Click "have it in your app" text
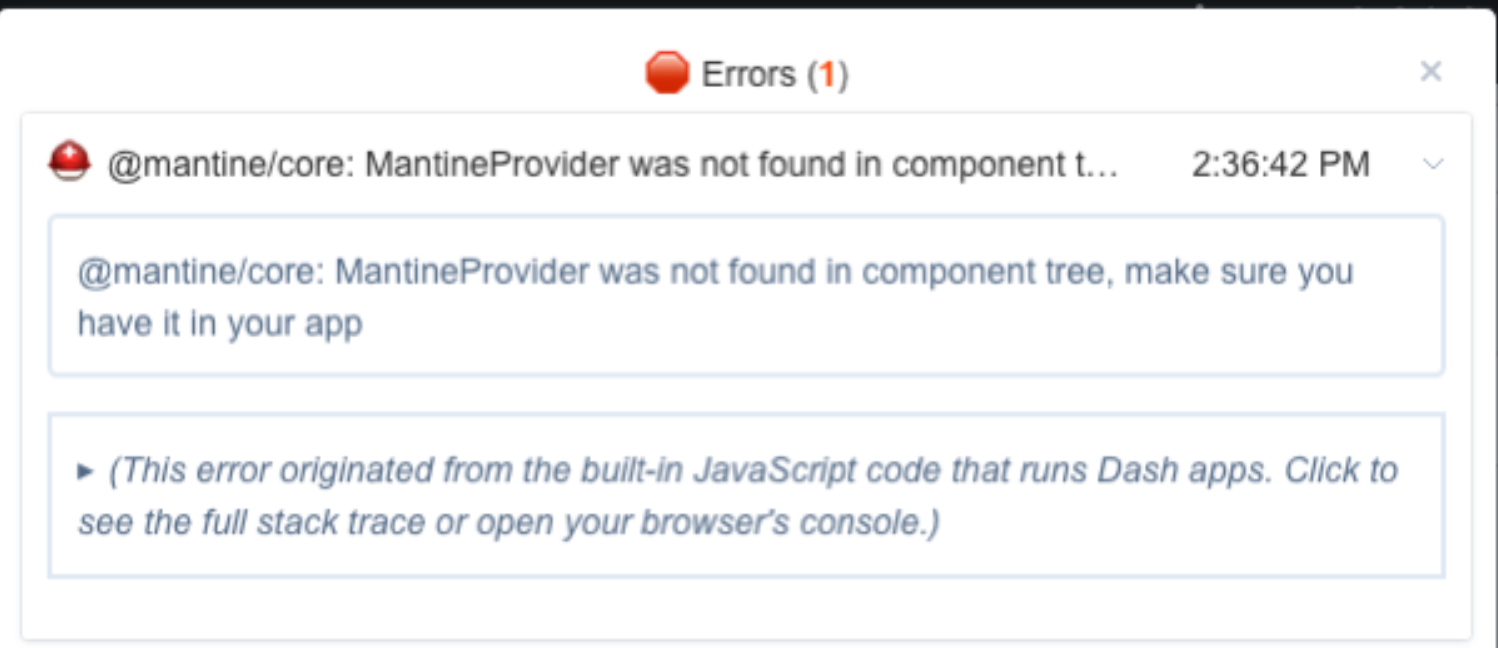Screen dimensions: 1498x648 220,324
